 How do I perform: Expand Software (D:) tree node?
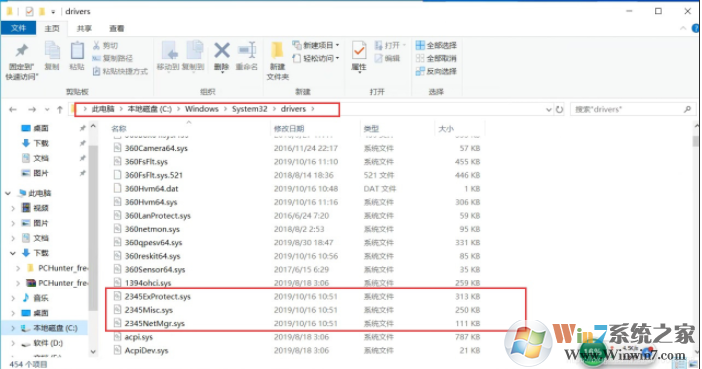(x=13, y=343)
